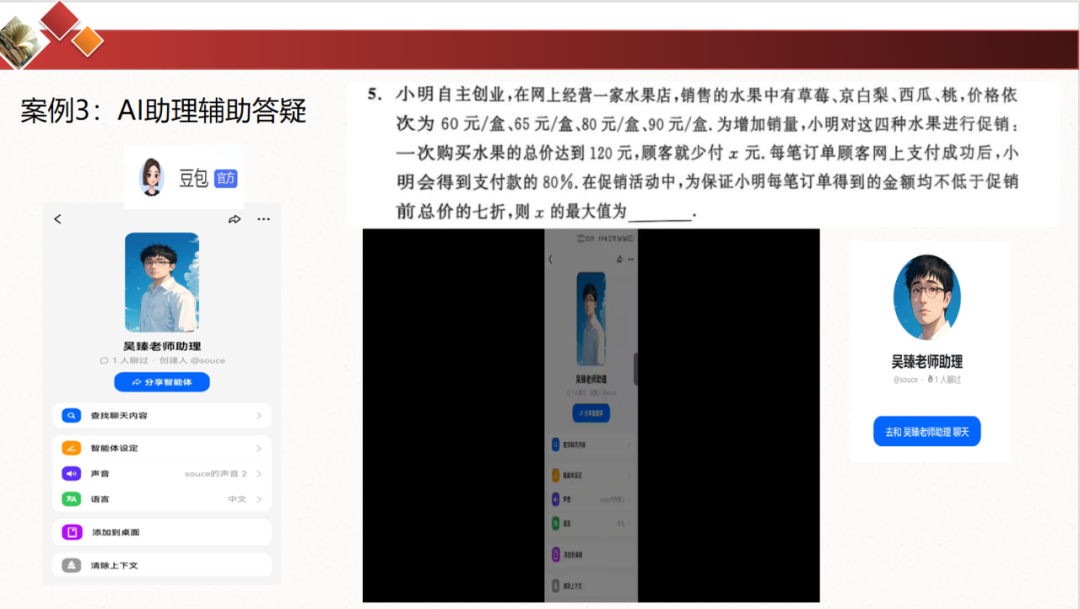Click 去和 吴臻老师助理 聊天 button
Image resolution: width=1080 pixels, height=609 pixels.
[x=926, y=431]
